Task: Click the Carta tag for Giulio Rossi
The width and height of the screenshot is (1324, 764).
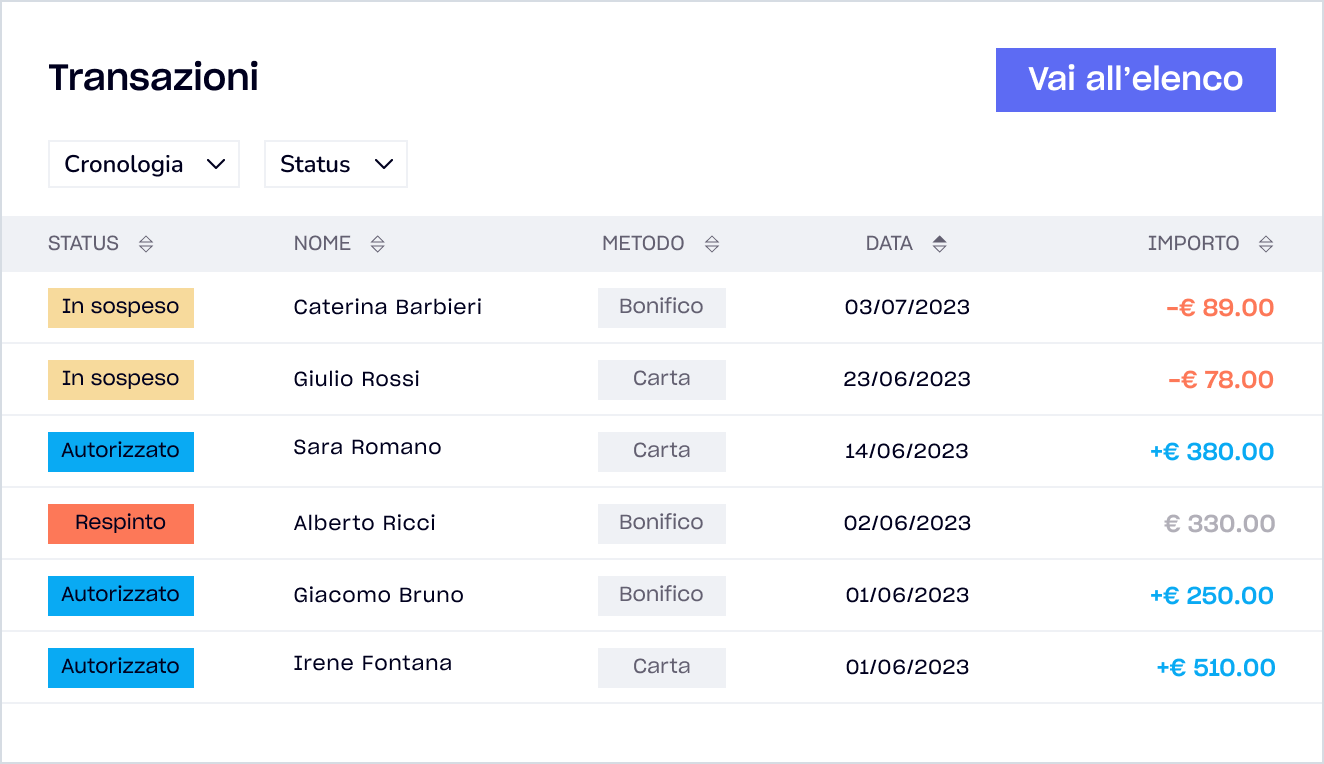Action: click(x=661, y=379)
